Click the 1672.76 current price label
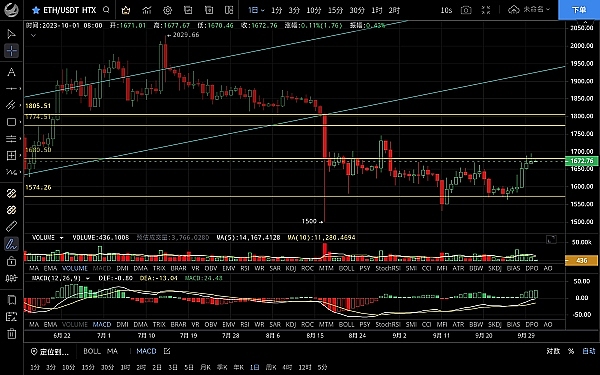Image resolution: width=600 pixels, height=375 pixels. 582,161
